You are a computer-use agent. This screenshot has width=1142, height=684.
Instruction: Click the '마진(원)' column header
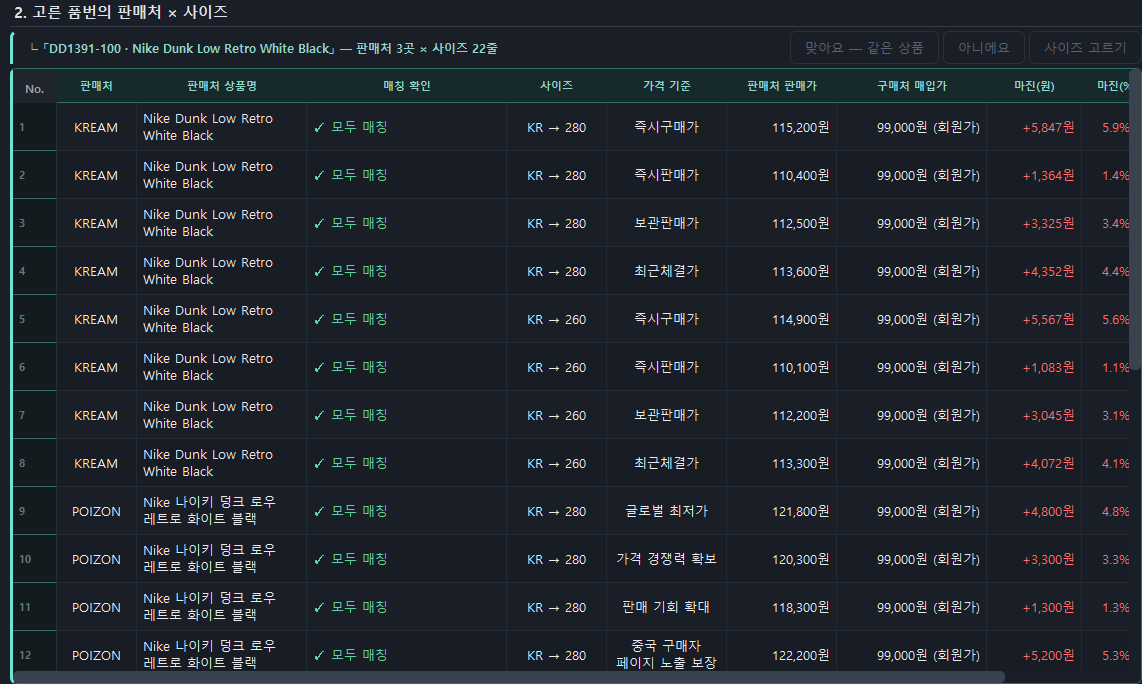coord(1034,86)
